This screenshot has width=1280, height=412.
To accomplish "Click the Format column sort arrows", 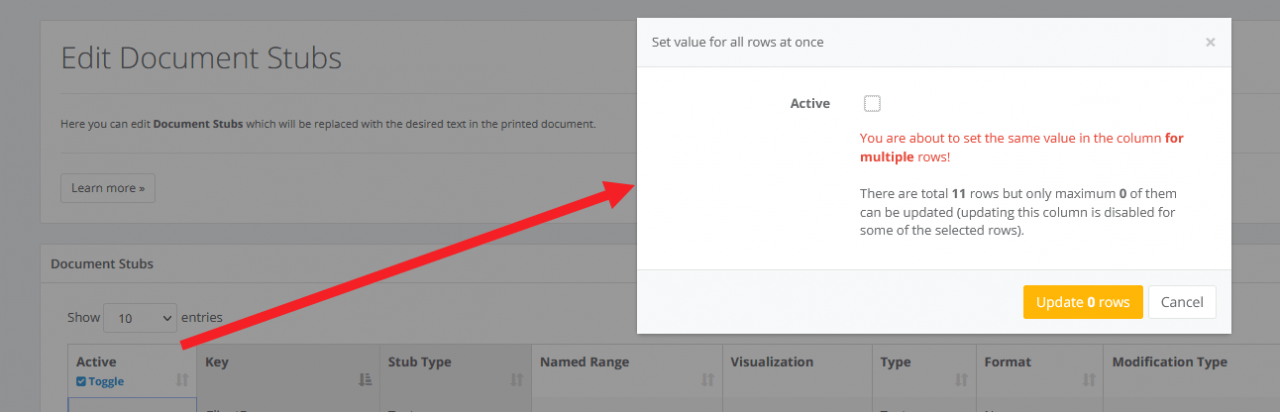I will (1087, 379).
